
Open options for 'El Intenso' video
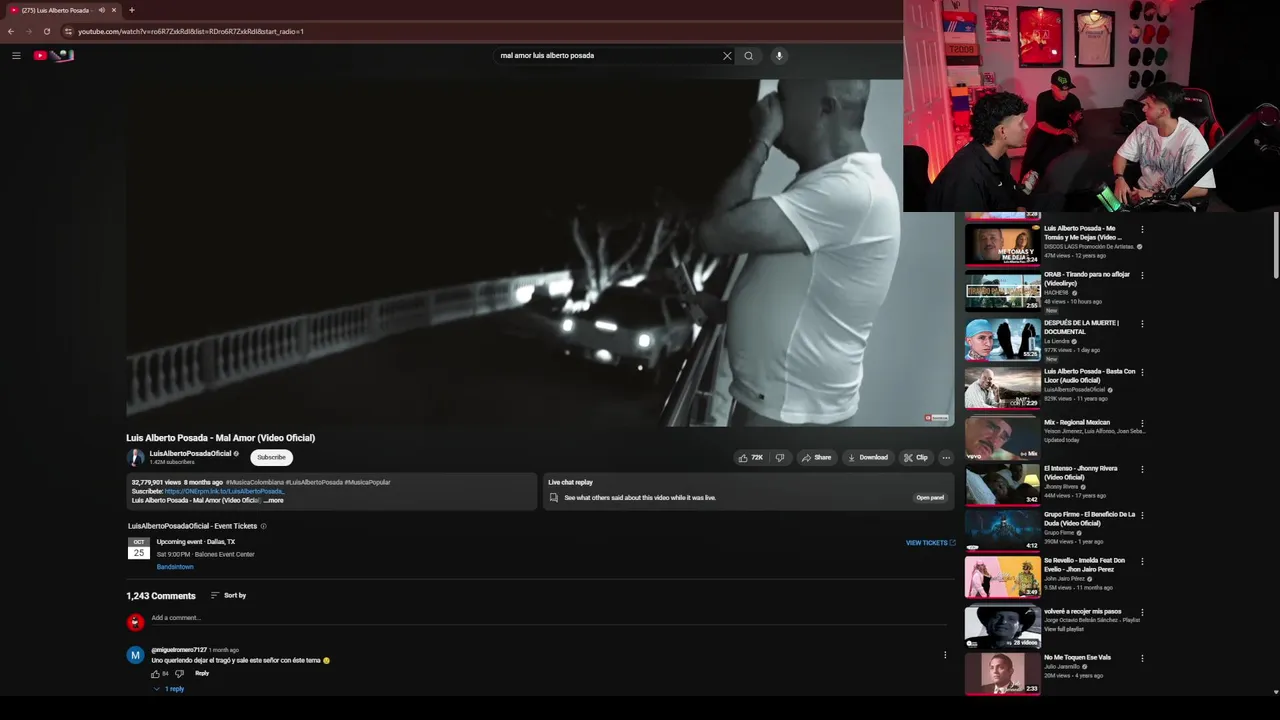[x=1142, y=469]
